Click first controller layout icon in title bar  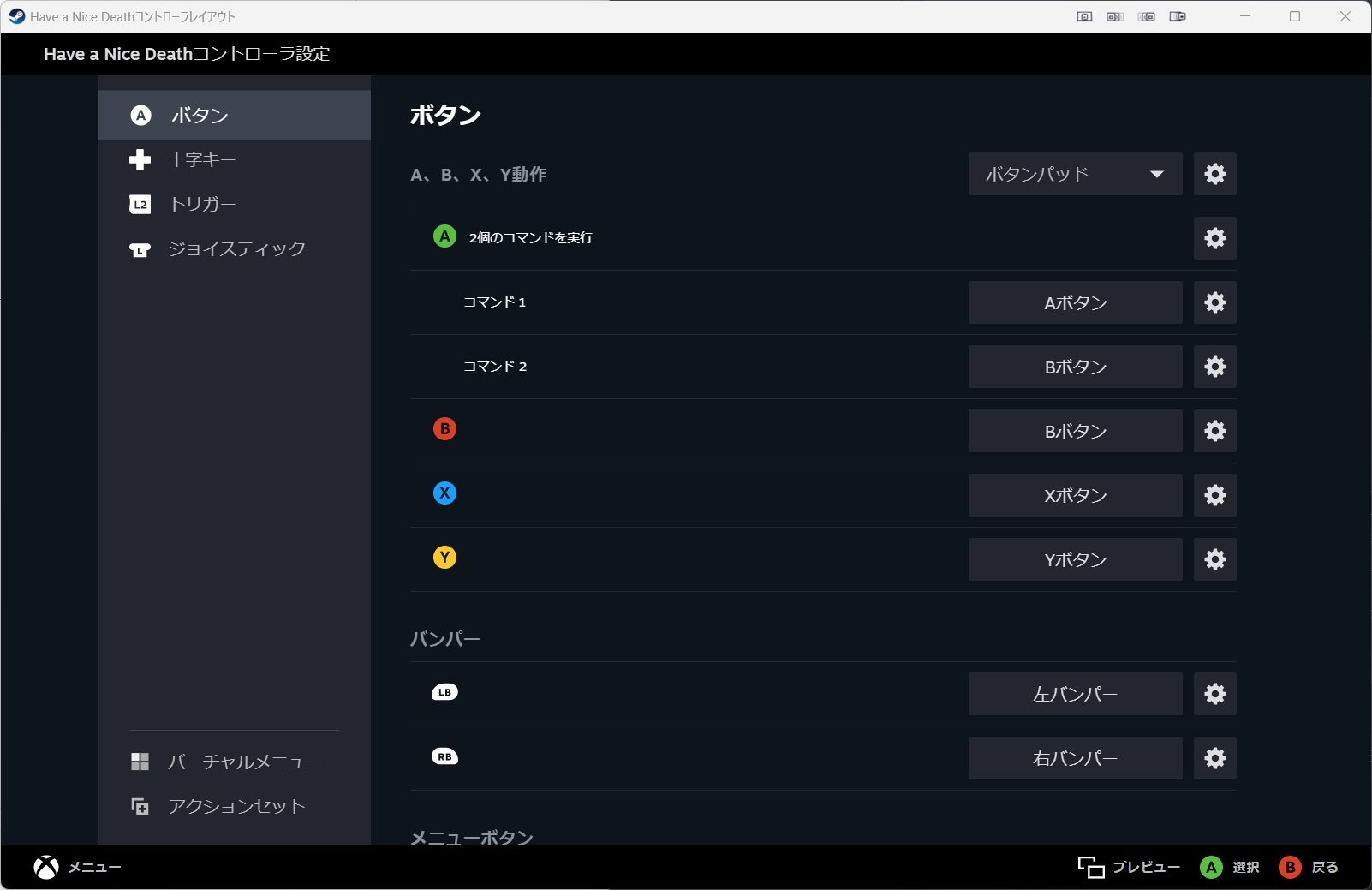pyautogui.click(x=1084, y=16)
